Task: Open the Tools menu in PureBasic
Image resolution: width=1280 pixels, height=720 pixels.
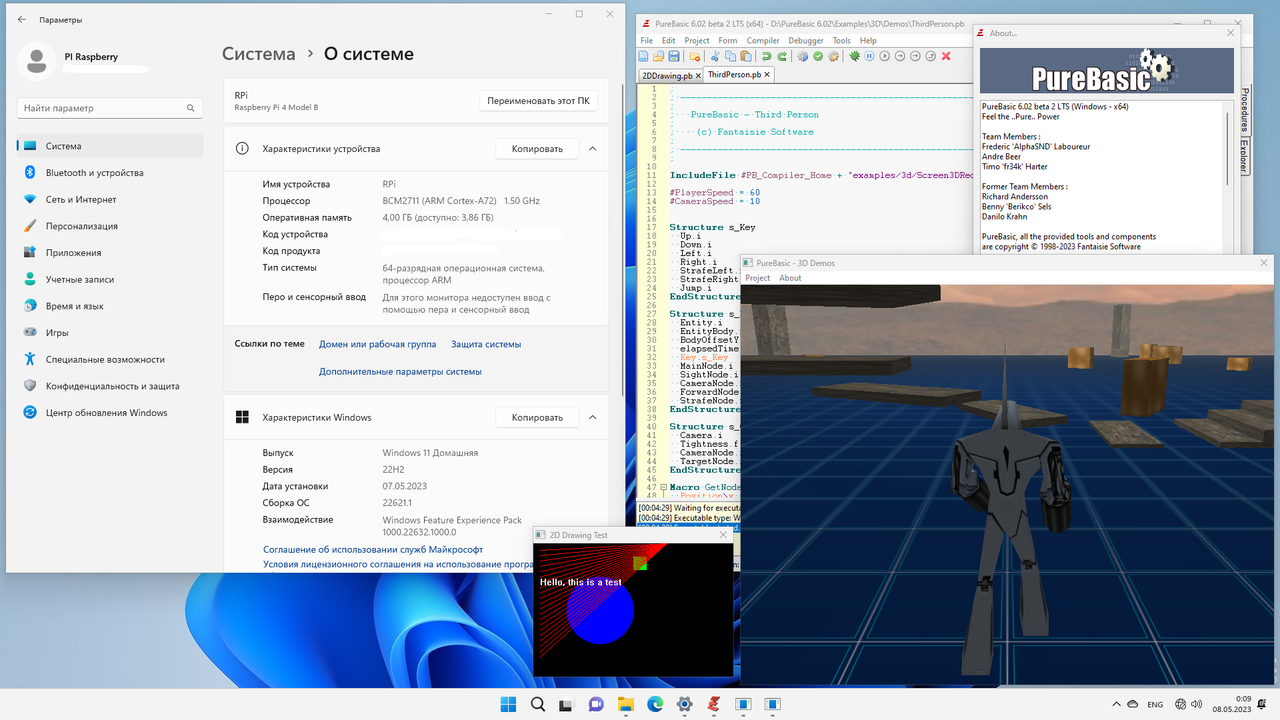Action: coord(842,41)
